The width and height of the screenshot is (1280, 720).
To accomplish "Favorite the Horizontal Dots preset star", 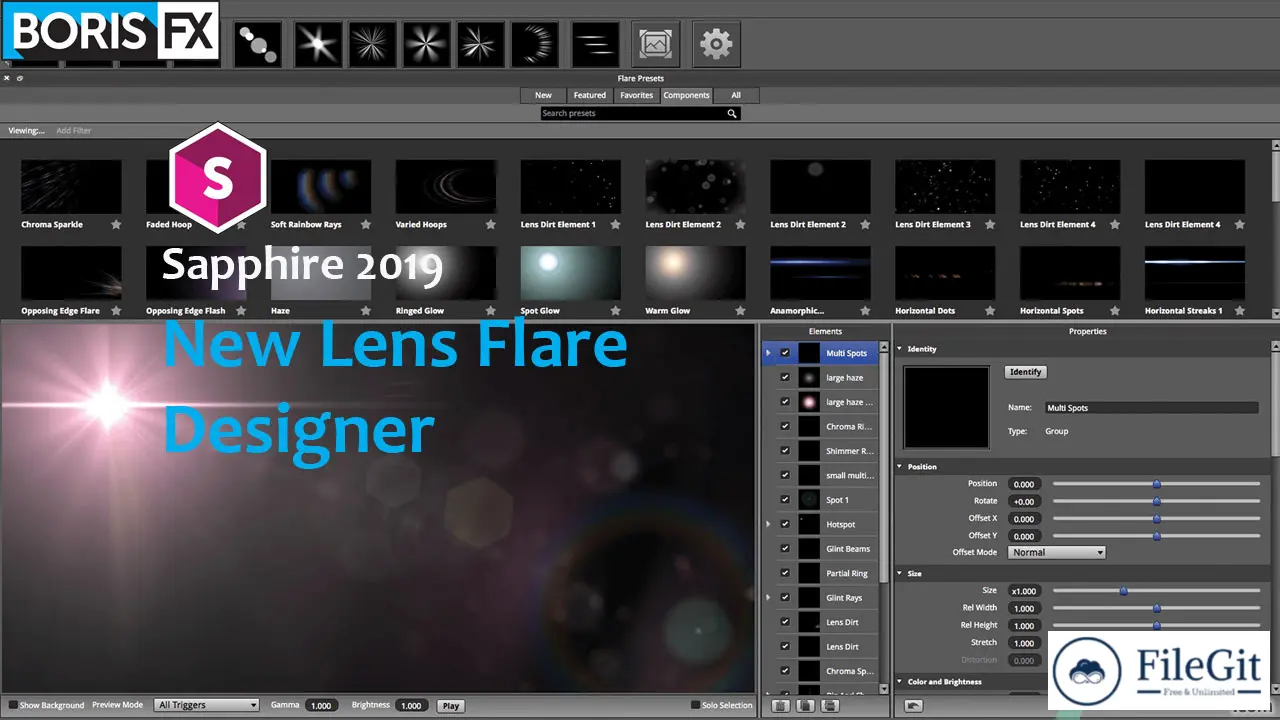I will [x=990, y=311].
